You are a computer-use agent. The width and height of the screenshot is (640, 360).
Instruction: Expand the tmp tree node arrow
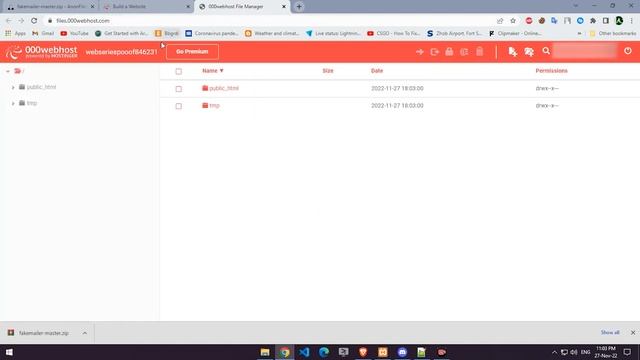pos(13,103)
